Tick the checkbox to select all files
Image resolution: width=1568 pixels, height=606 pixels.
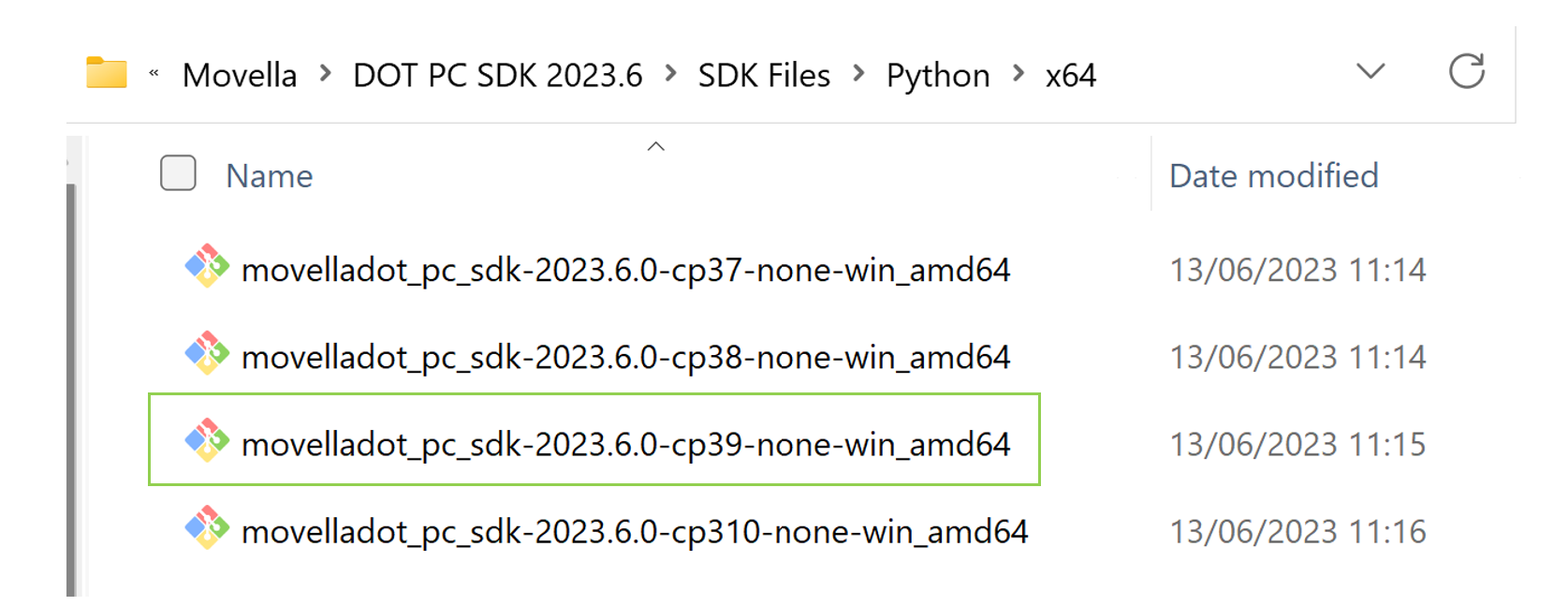click(177, 173)
